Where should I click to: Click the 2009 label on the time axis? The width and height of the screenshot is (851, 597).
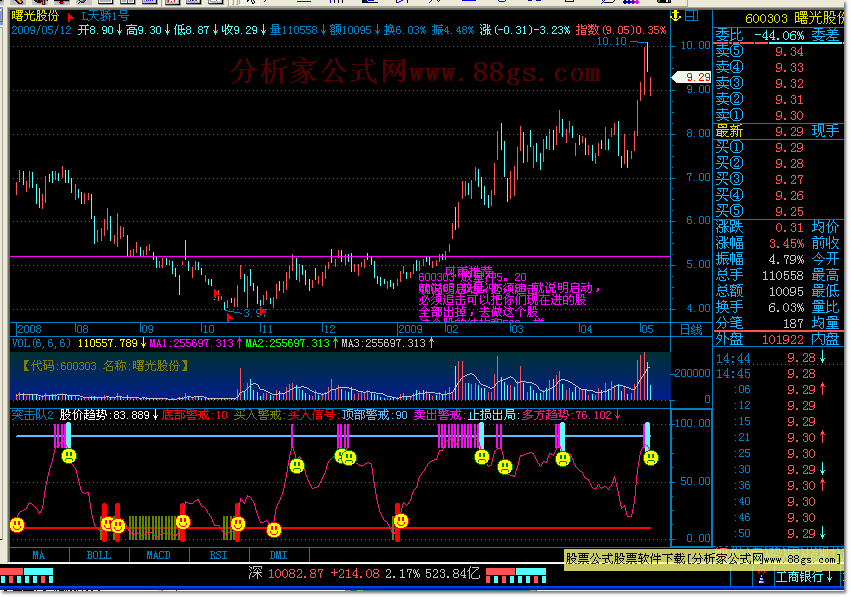[x=410, y=329]
